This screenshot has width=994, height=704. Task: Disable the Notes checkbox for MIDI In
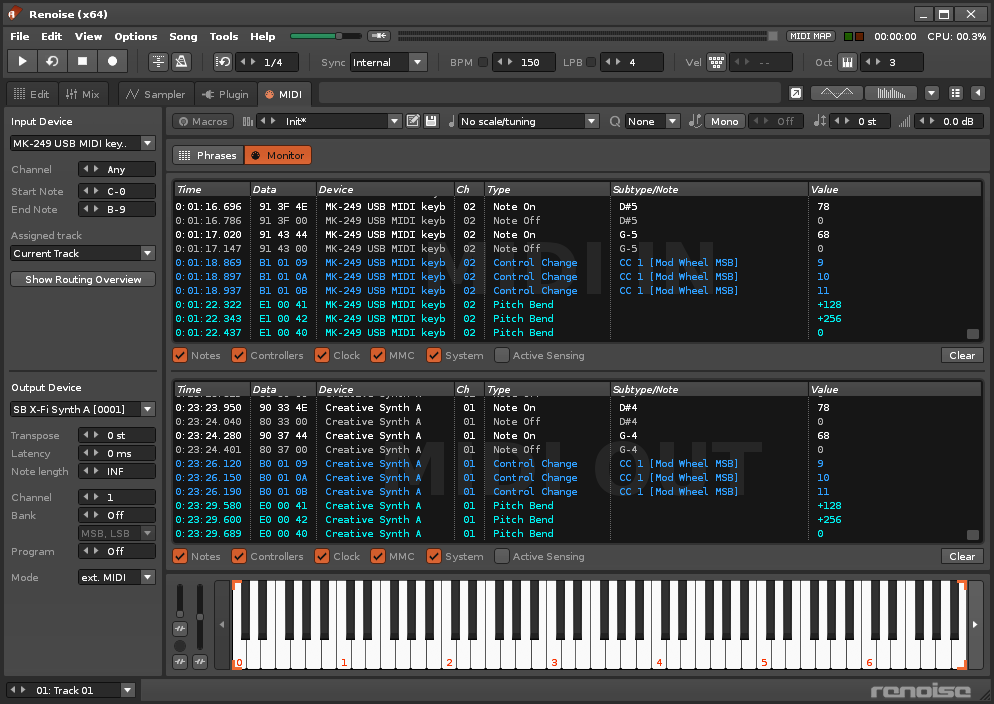[180, 355]
